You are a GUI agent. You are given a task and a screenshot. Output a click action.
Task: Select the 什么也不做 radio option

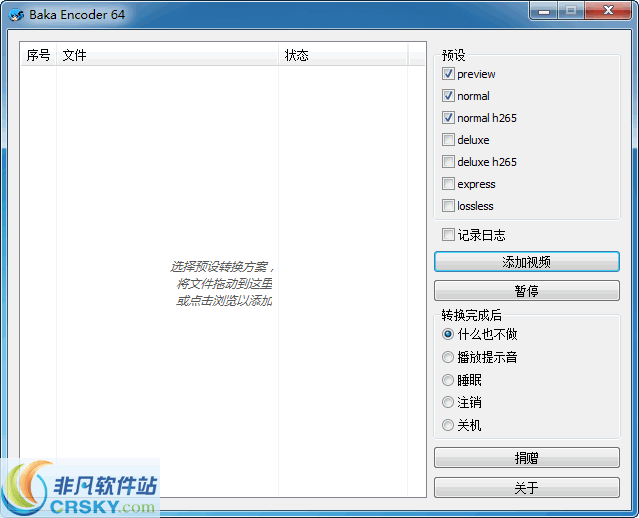pyautogui.click(x=448, y=335)
